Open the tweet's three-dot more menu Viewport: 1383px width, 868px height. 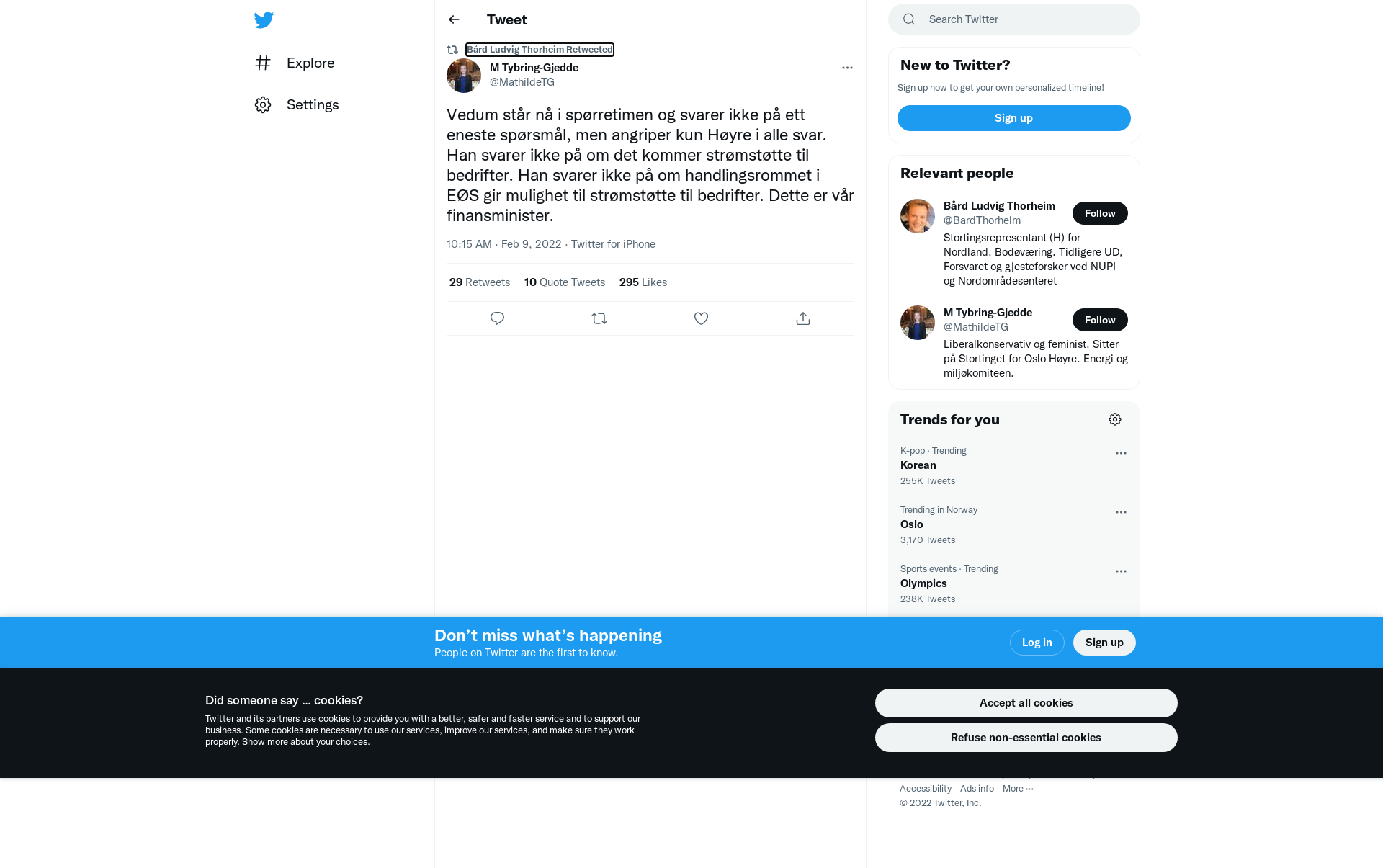[x=847, y=68]
